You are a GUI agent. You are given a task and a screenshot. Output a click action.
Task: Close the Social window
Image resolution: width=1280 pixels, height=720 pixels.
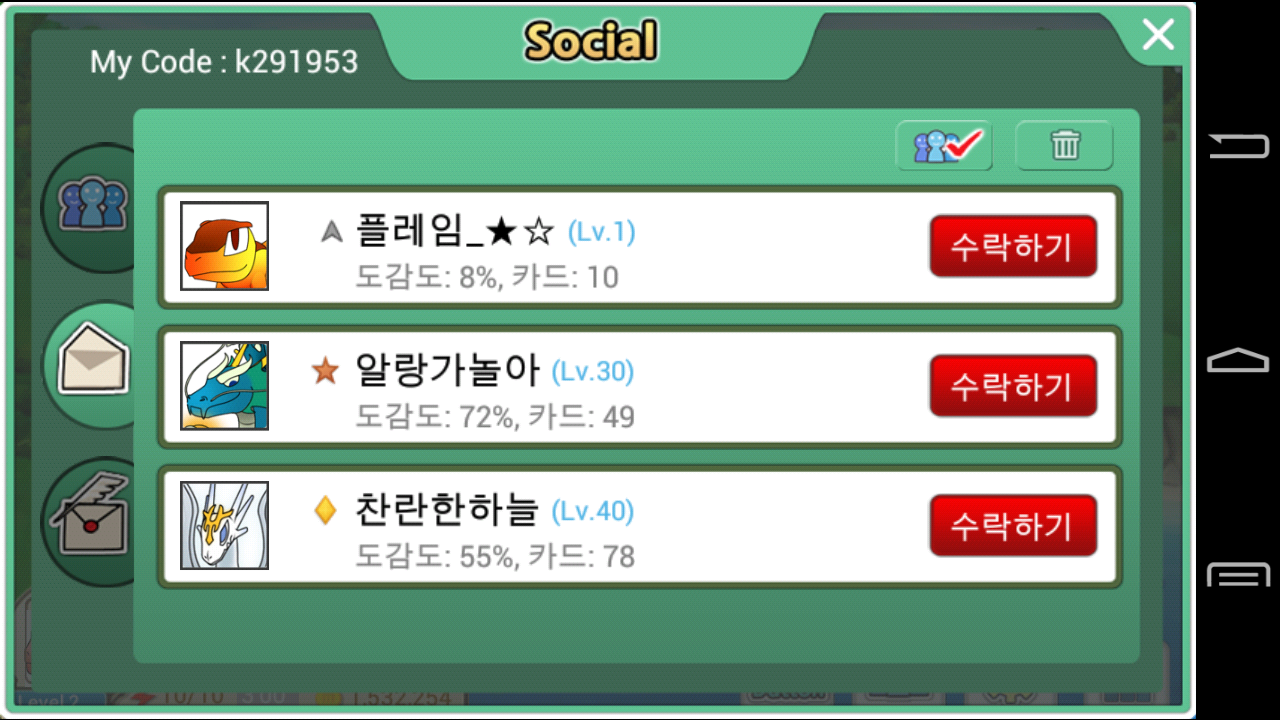click(1158, 36)
